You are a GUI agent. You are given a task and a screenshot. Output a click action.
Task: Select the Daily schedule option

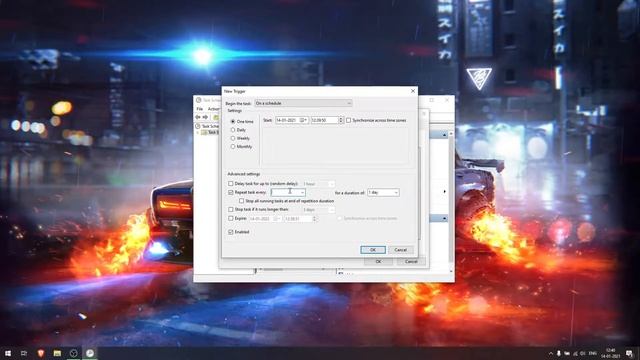pyautogui.click(x=233, y=130)
